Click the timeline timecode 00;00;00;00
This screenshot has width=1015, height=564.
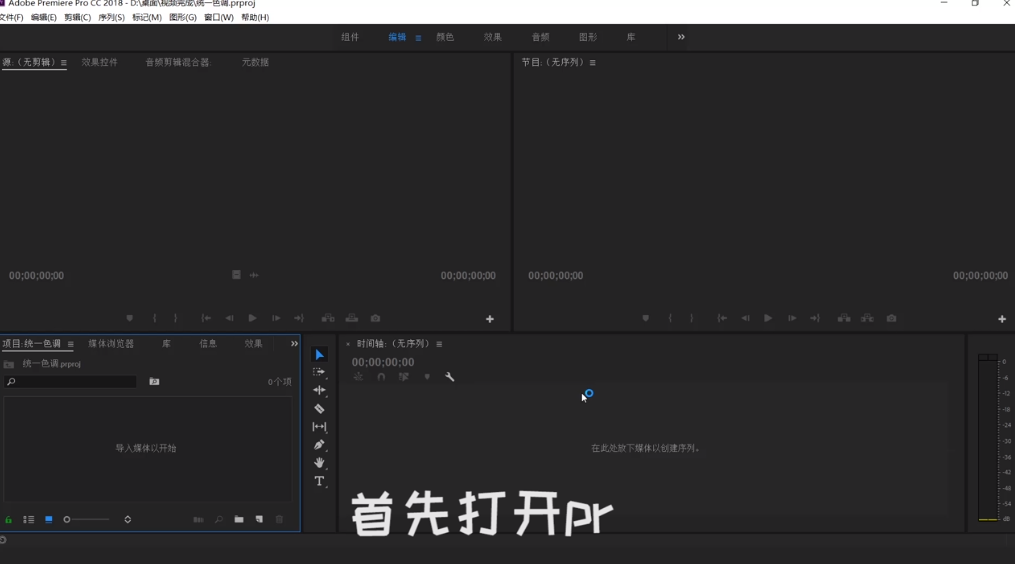click(383, 362)
